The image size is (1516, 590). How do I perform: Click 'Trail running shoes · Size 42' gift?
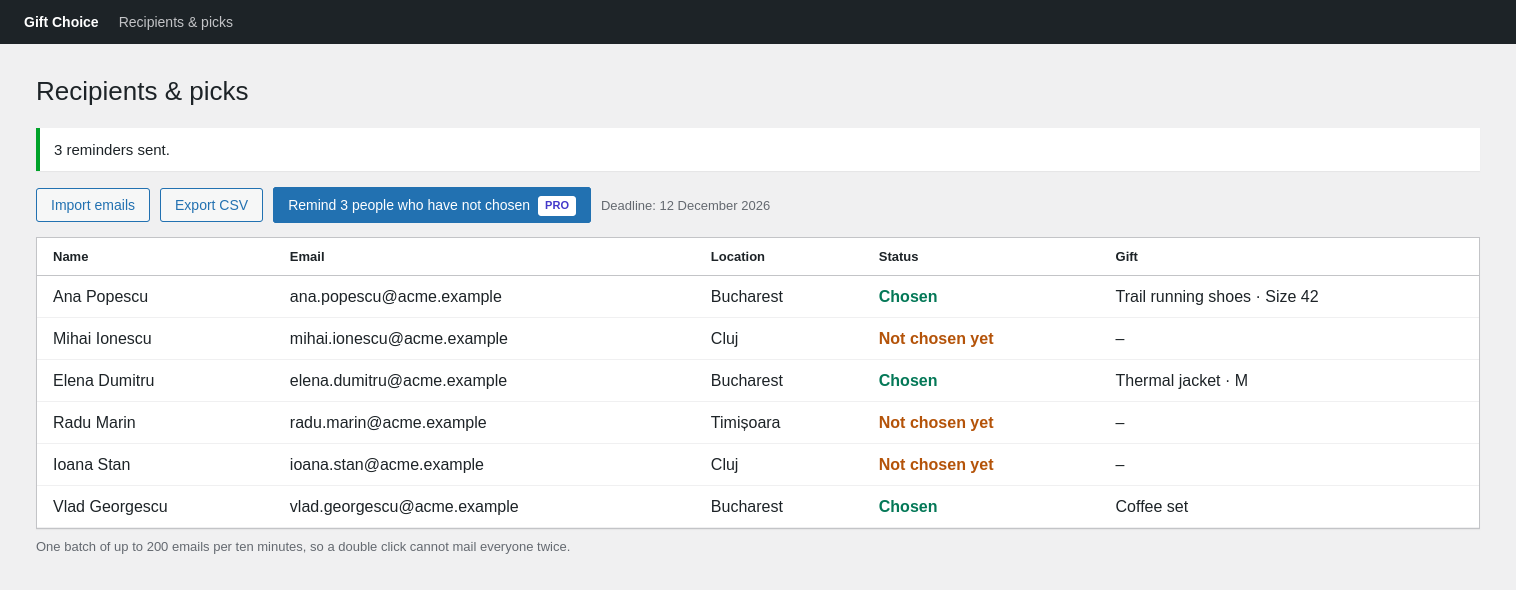pyautogui.click(x=1217, y=297)
